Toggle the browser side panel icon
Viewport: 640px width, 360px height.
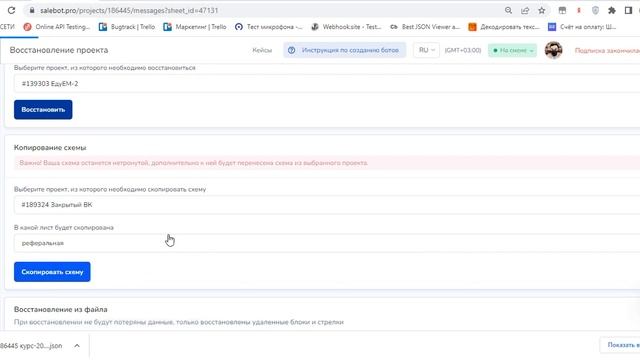(629, 11)
